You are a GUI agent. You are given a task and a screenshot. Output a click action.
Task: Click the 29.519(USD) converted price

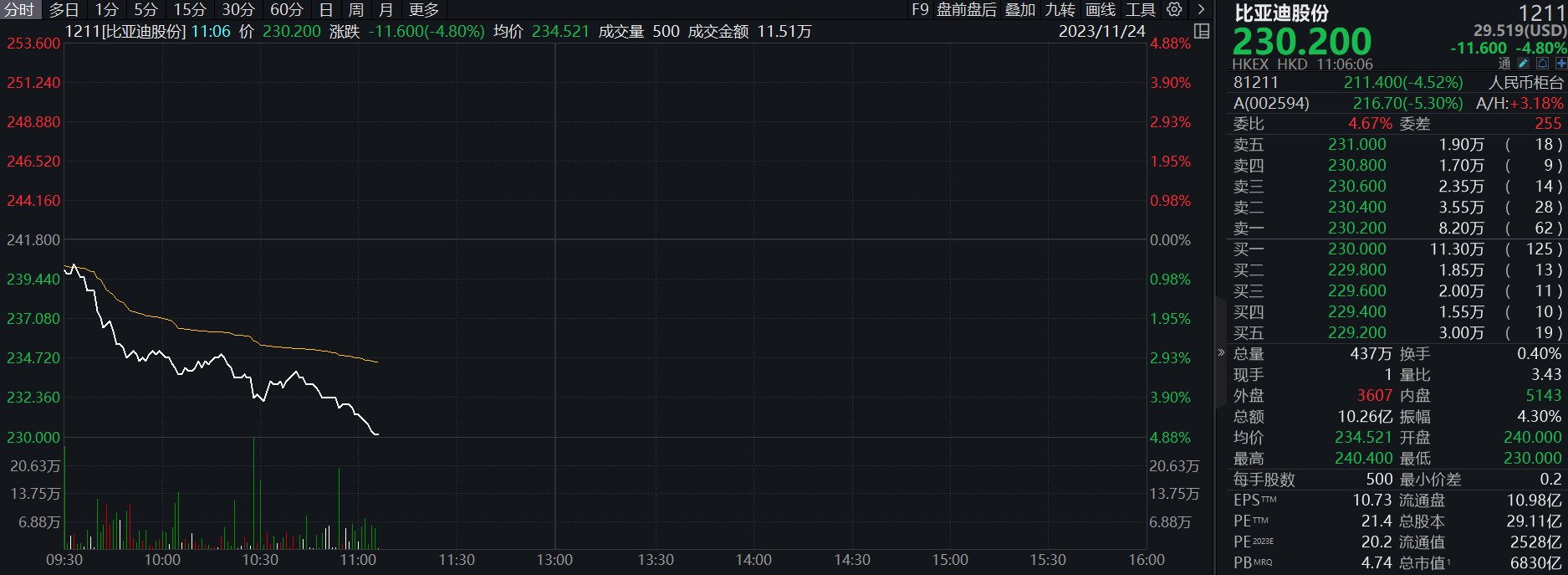1519,31
